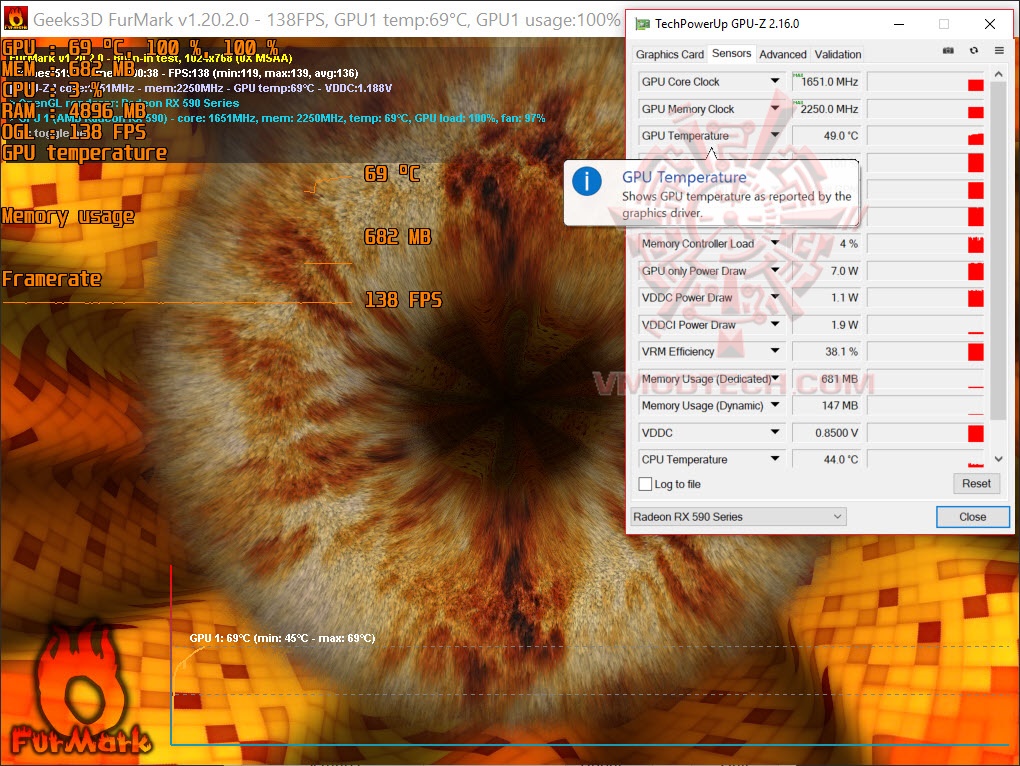This screenshot has height=766, width=1020.
Task: Click the Reset button
Action: (976, 483)
